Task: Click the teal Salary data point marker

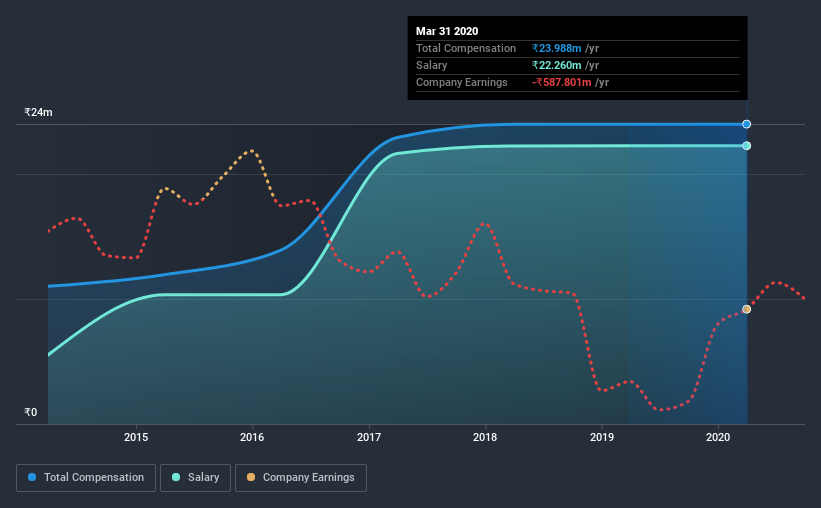Action: pyautogui.click(x=747, y=146)
